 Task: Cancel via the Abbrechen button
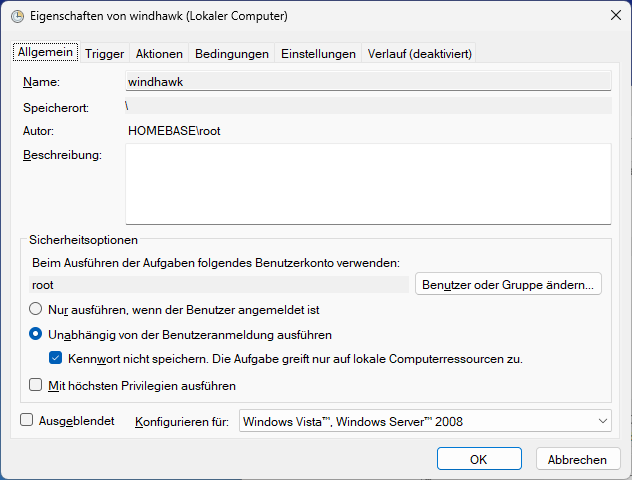click(578, 459)
